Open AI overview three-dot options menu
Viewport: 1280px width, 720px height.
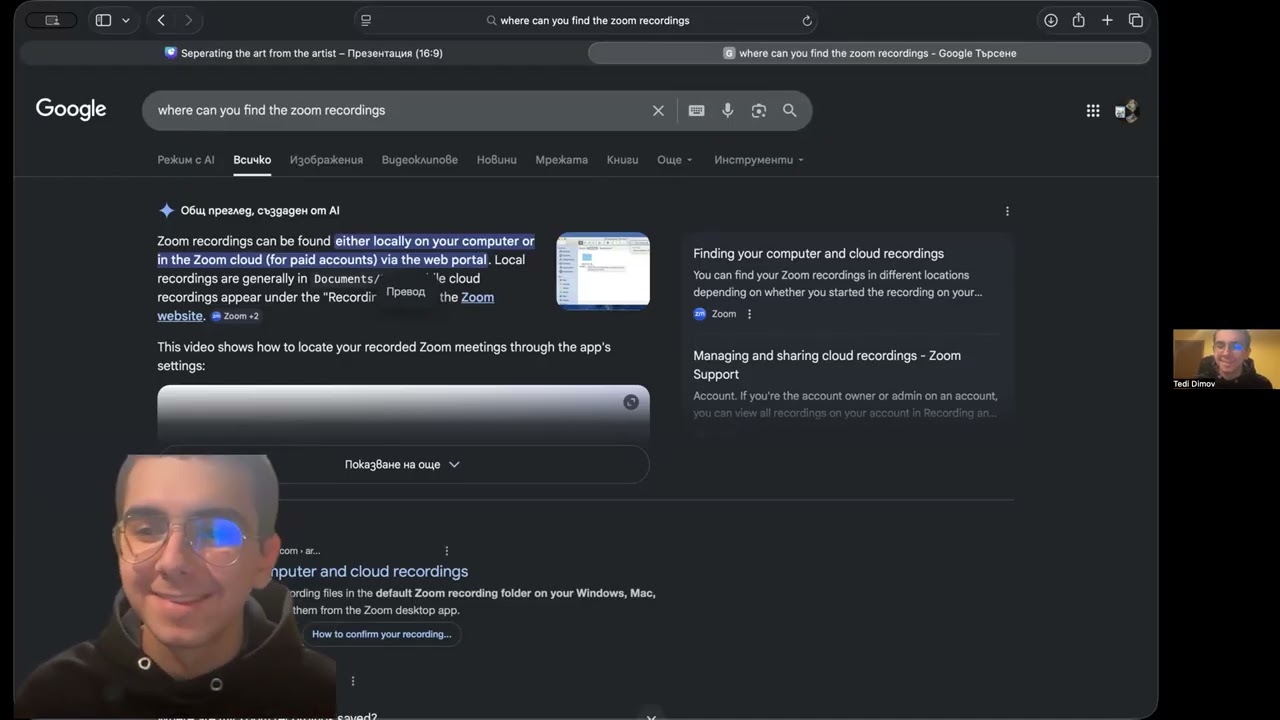click(1007, 211)
